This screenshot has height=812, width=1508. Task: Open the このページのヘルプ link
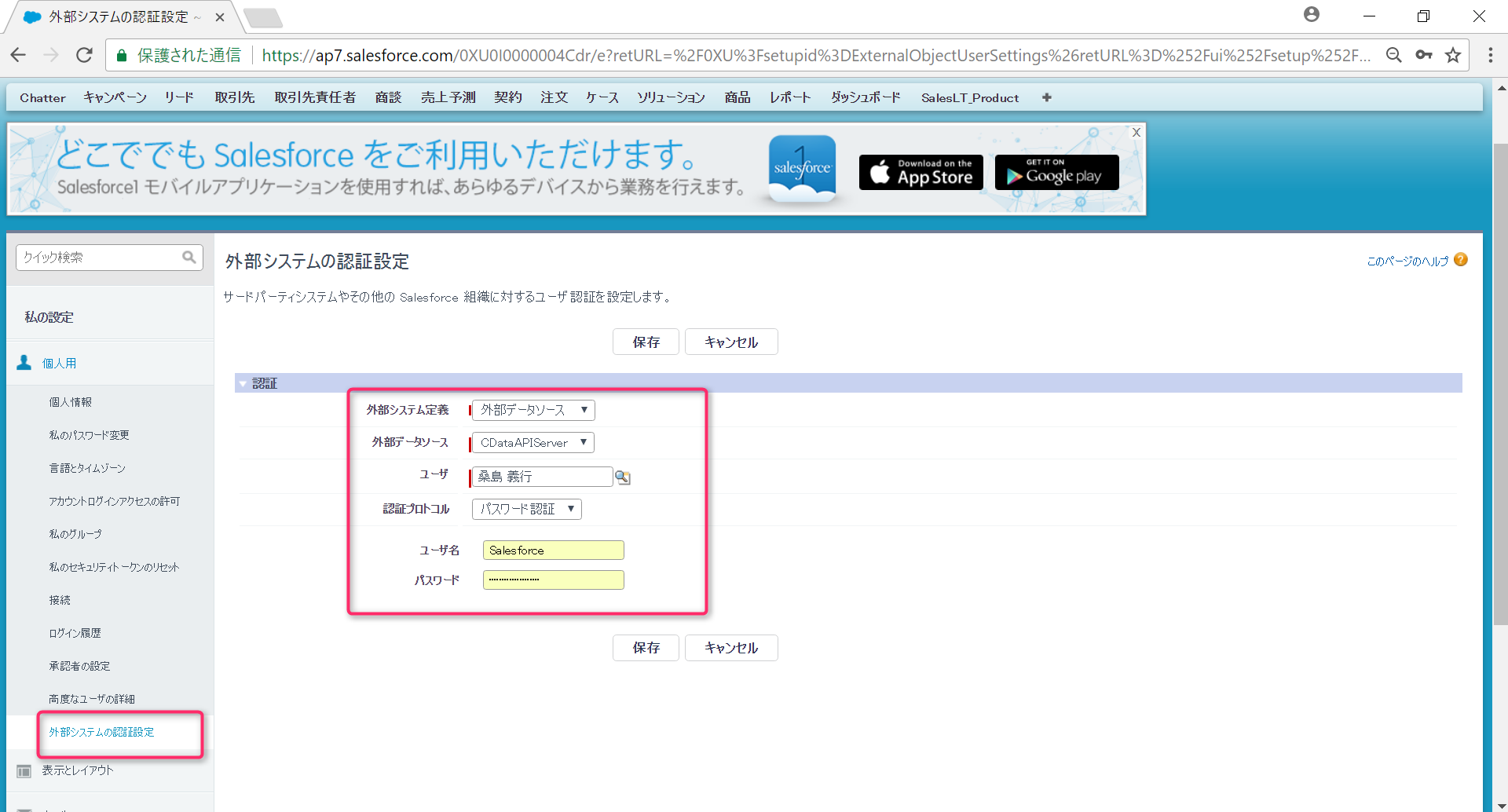point(1407,261)
